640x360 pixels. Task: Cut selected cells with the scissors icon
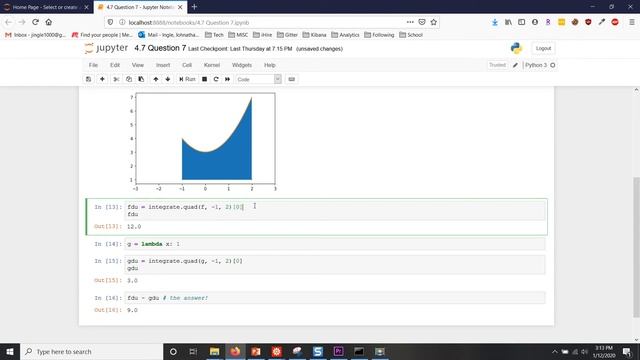click(116, 79)
